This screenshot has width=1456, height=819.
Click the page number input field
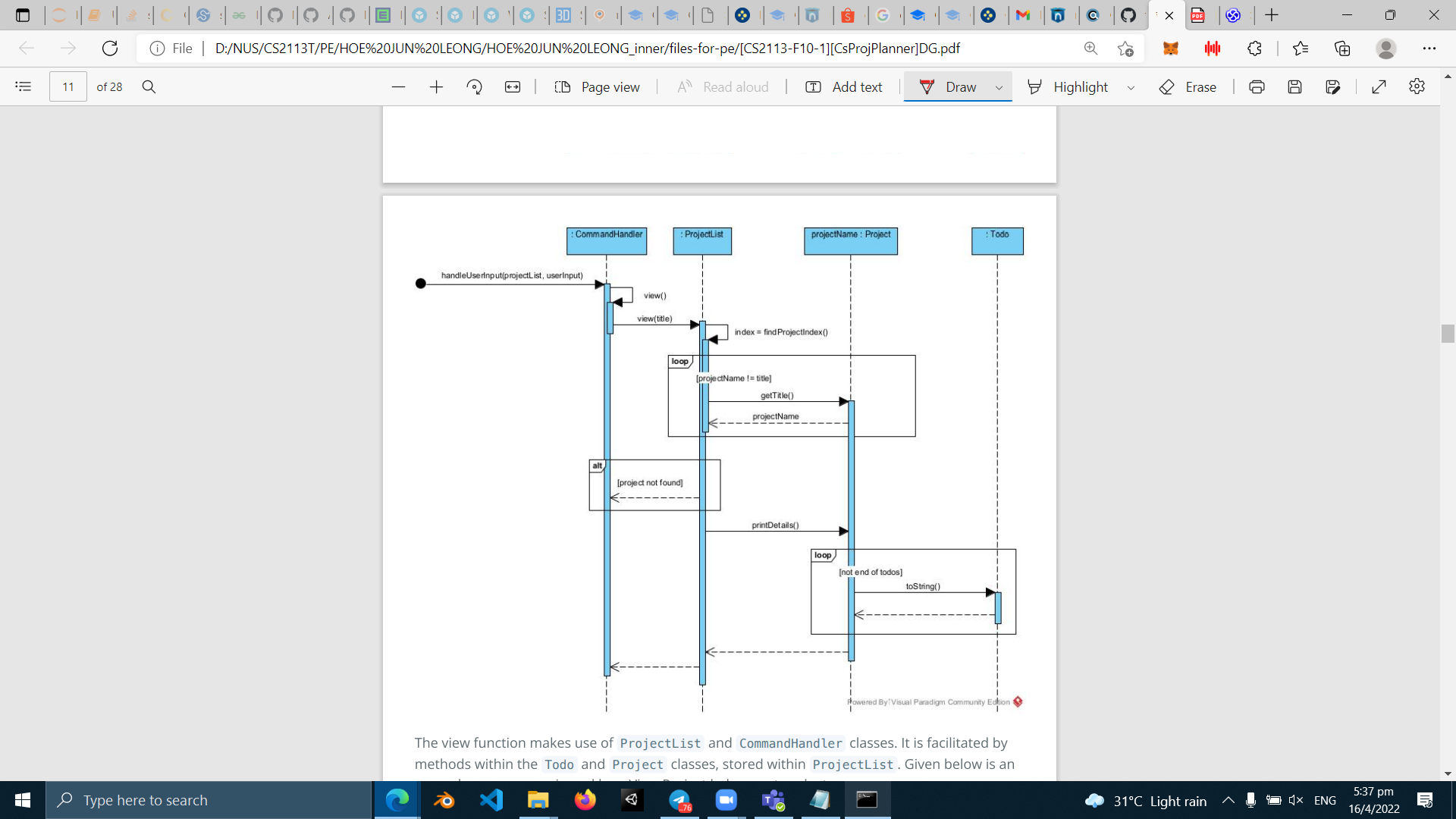click(68, 86)
